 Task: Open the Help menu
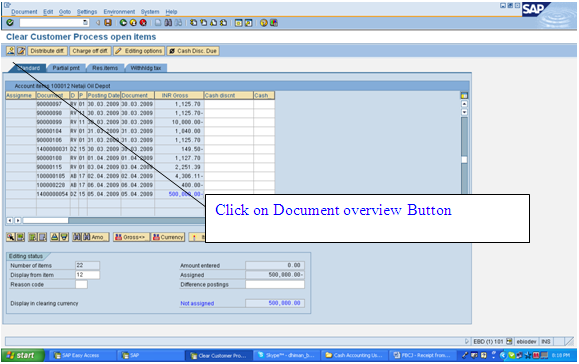coord(171,12)
